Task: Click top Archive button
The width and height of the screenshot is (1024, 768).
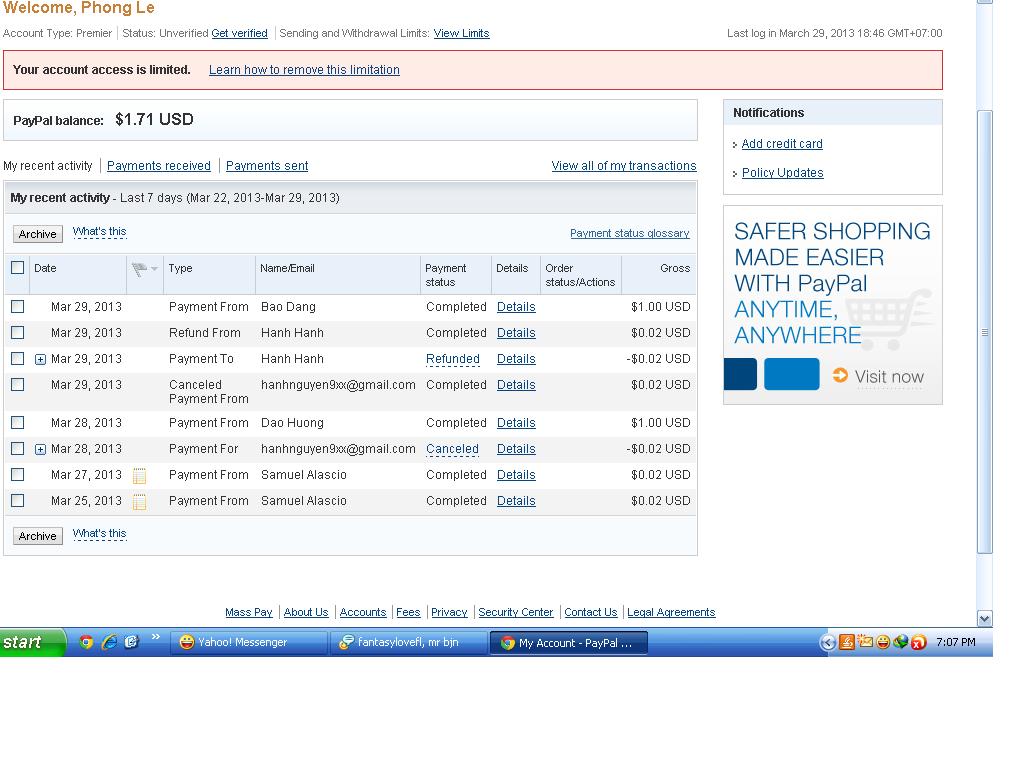Action: 38,234
